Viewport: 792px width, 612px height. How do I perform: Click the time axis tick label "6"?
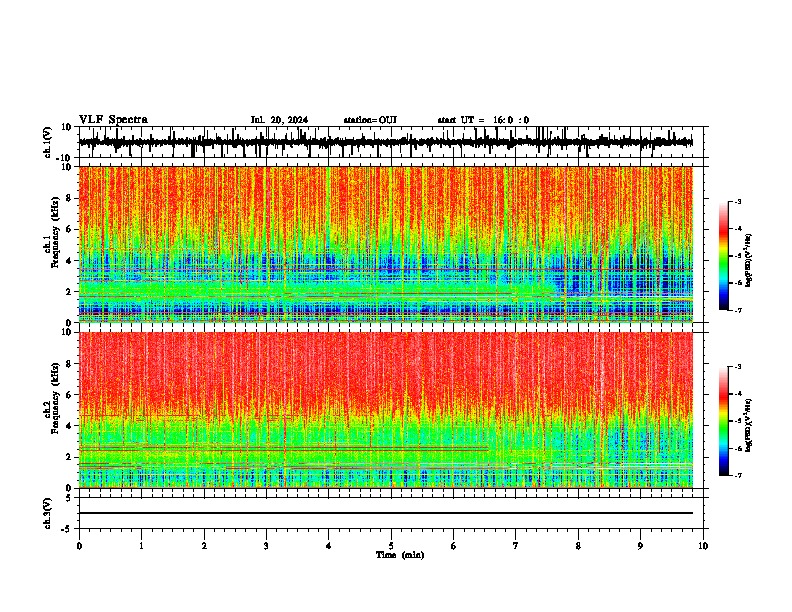(454, 546)
